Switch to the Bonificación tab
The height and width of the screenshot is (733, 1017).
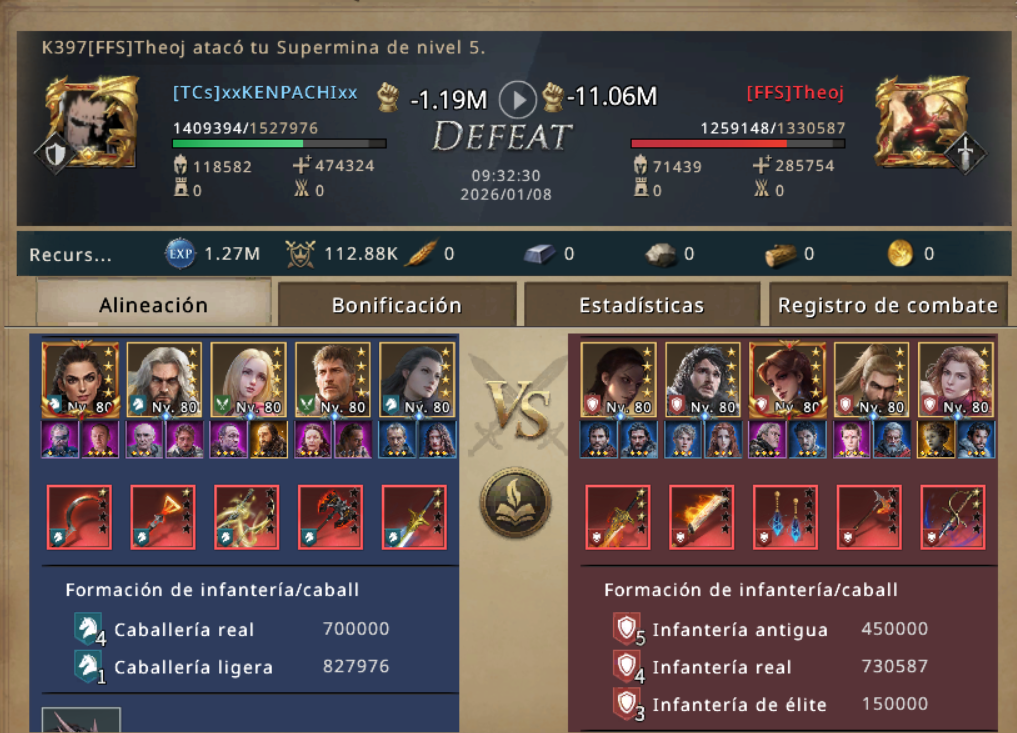(x=397, y=305)
